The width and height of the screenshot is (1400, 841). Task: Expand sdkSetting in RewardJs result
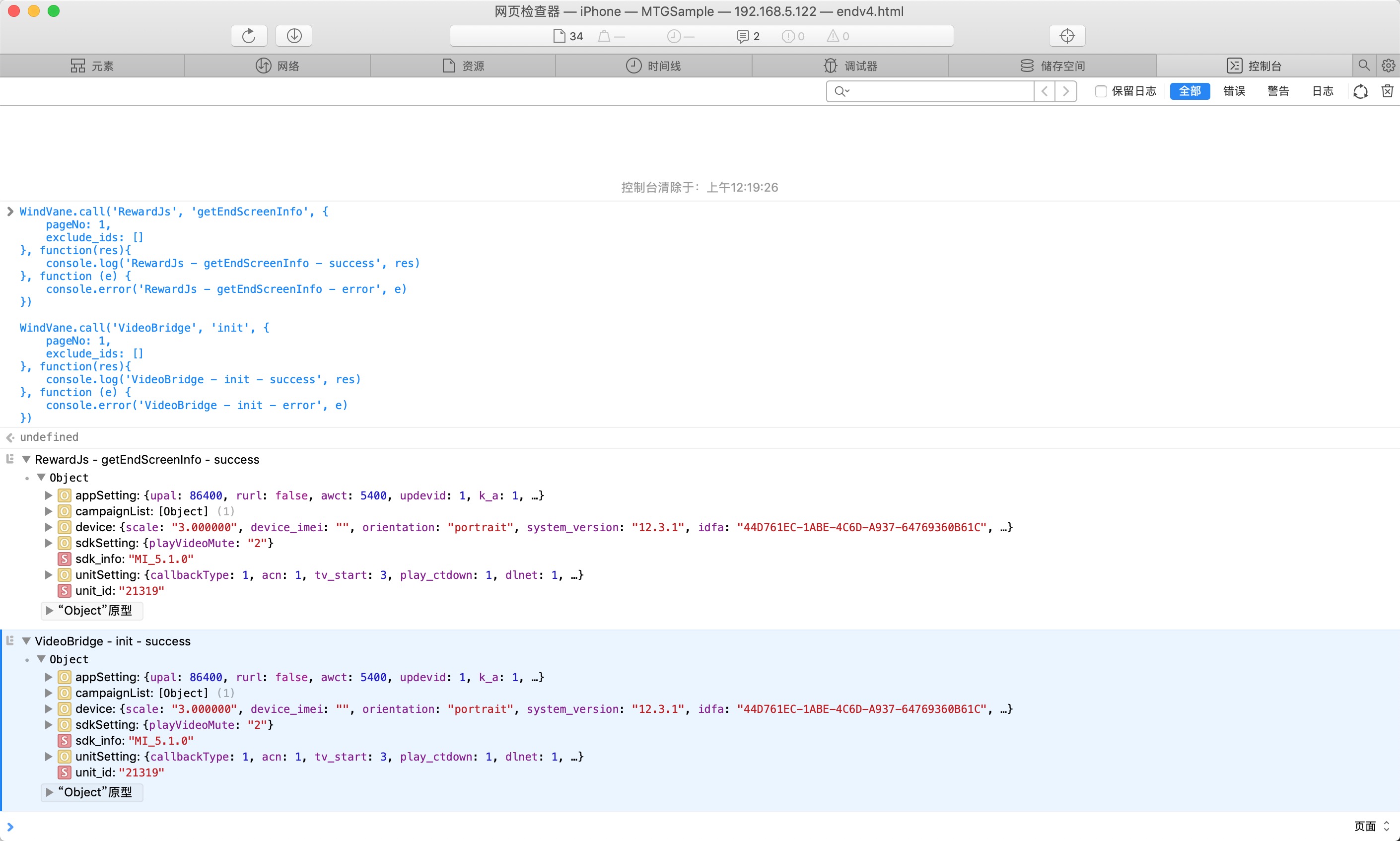pos(49,543)
